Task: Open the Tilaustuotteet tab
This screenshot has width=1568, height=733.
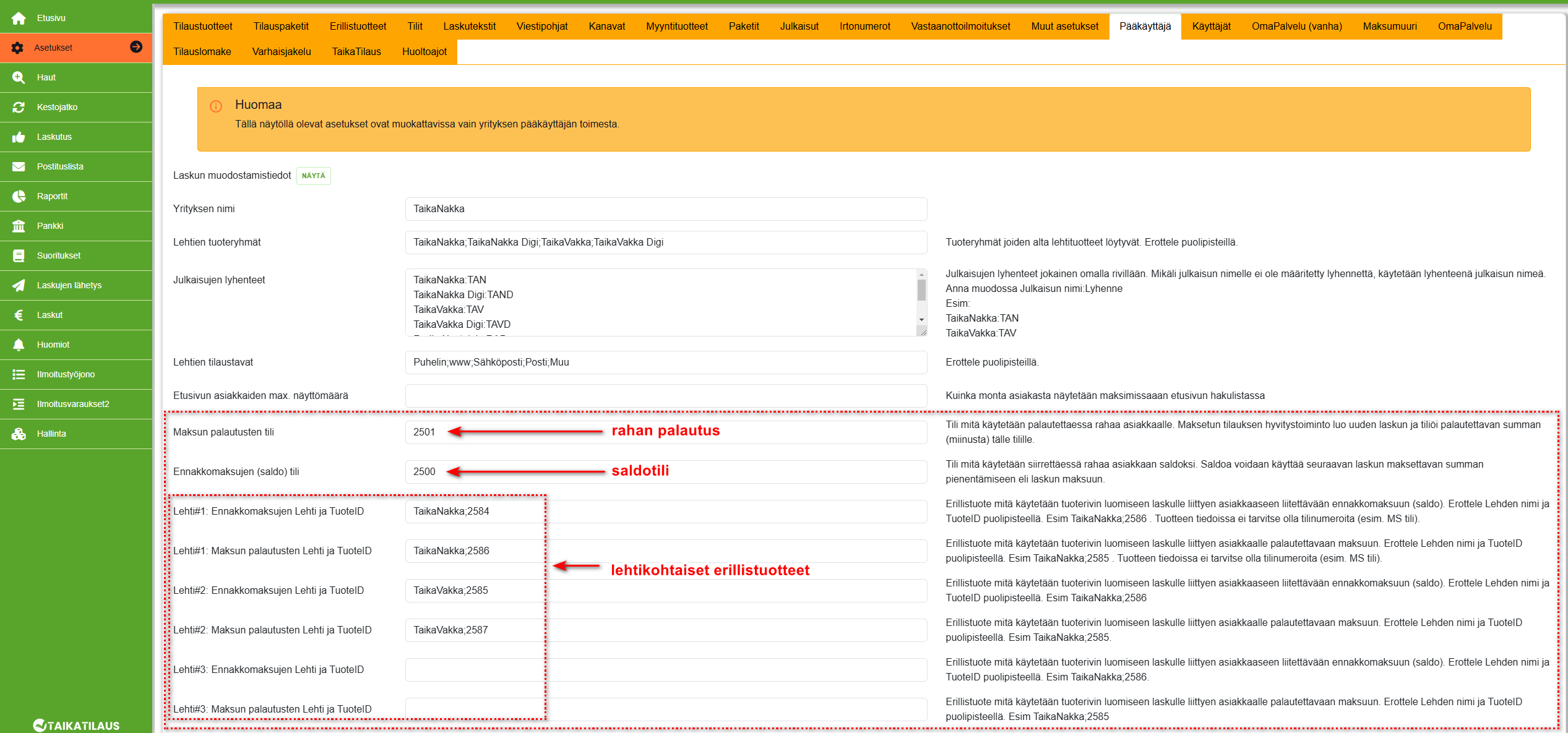Action: (x=203, y=26)
